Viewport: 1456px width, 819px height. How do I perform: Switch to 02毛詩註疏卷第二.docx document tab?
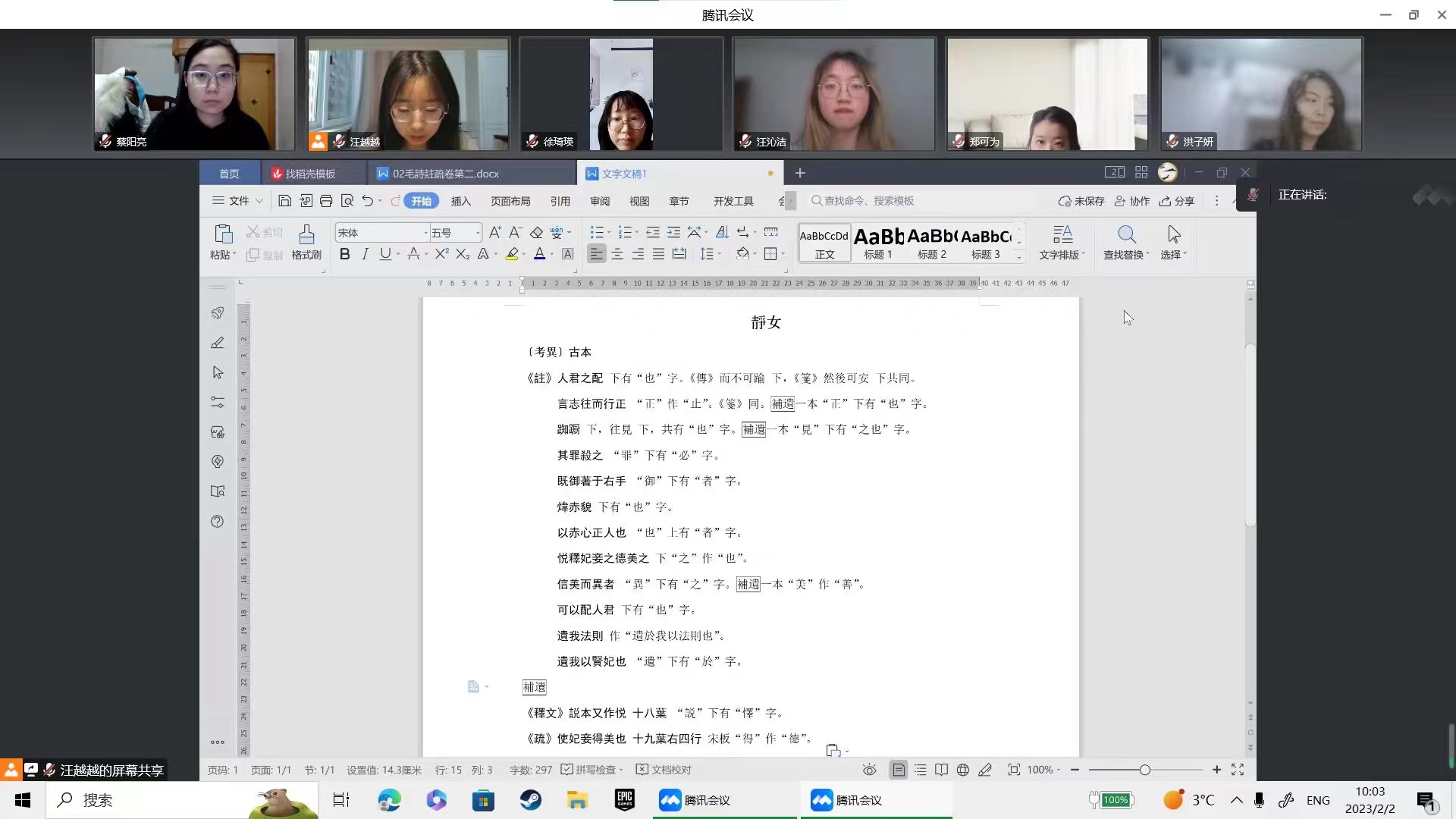tap(444, 174)
